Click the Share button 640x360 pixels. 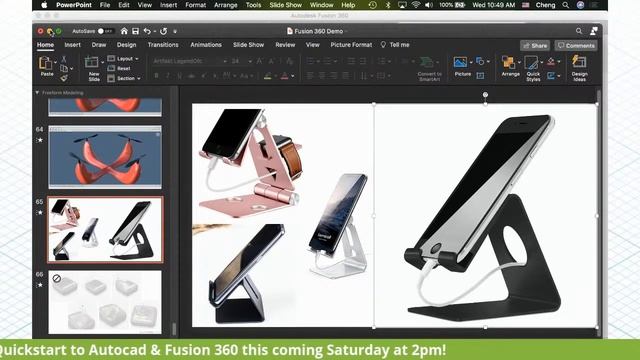535,45
